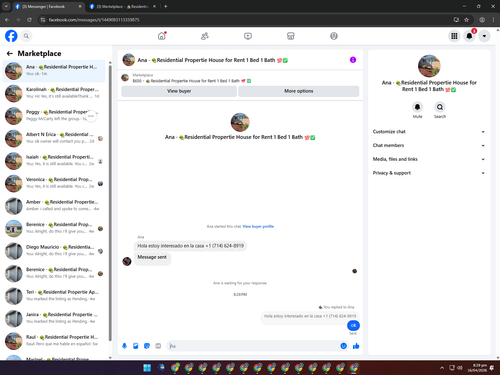Open the Isaiah conversation
Screen dimensions: 500x375
(x=54, y=161)
